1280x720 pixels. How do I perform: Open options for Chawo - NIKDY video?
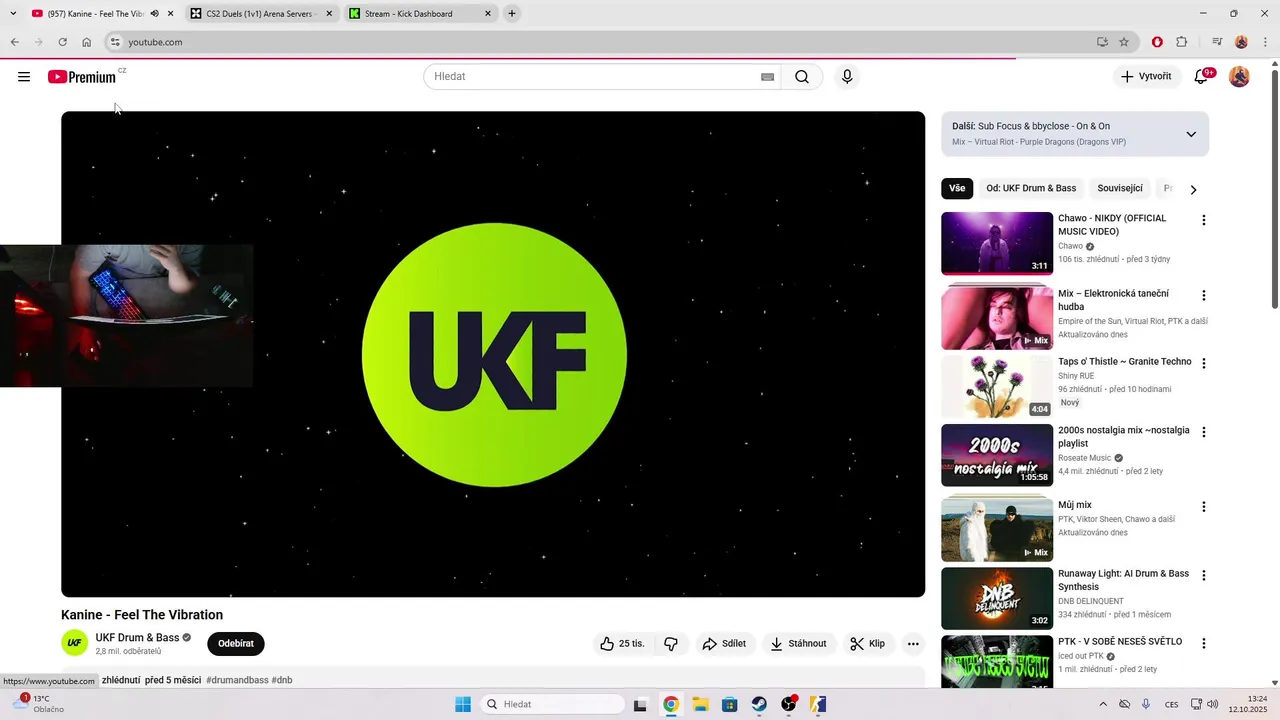(x=1203, y=220)
